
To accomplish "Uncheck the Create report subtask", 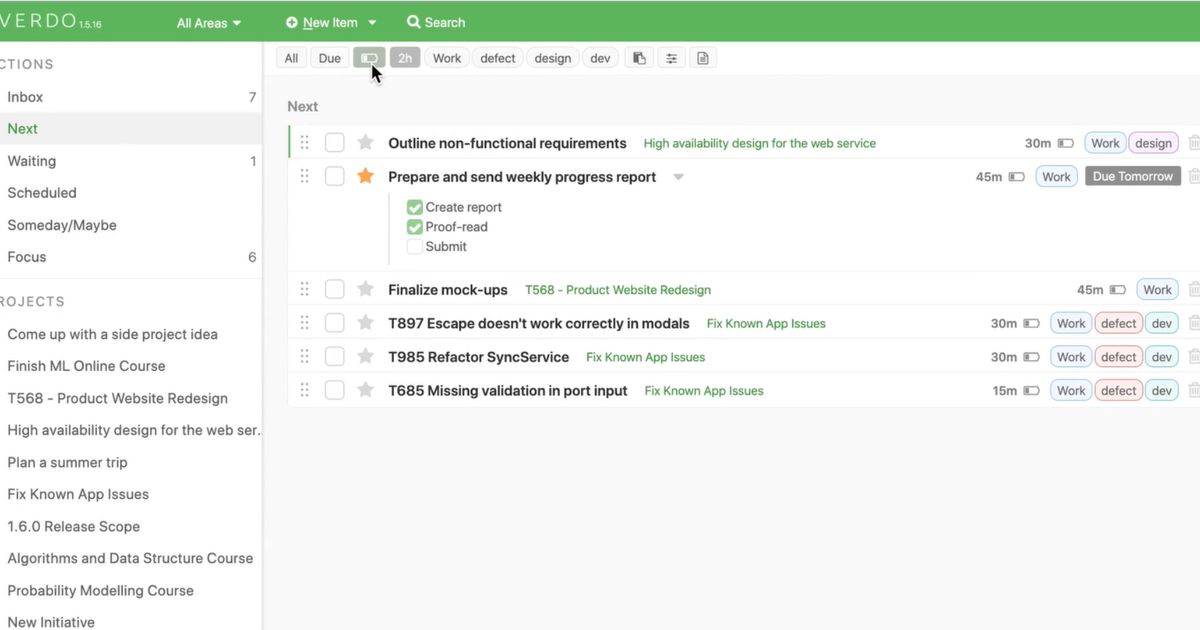I will click(415, 207).
